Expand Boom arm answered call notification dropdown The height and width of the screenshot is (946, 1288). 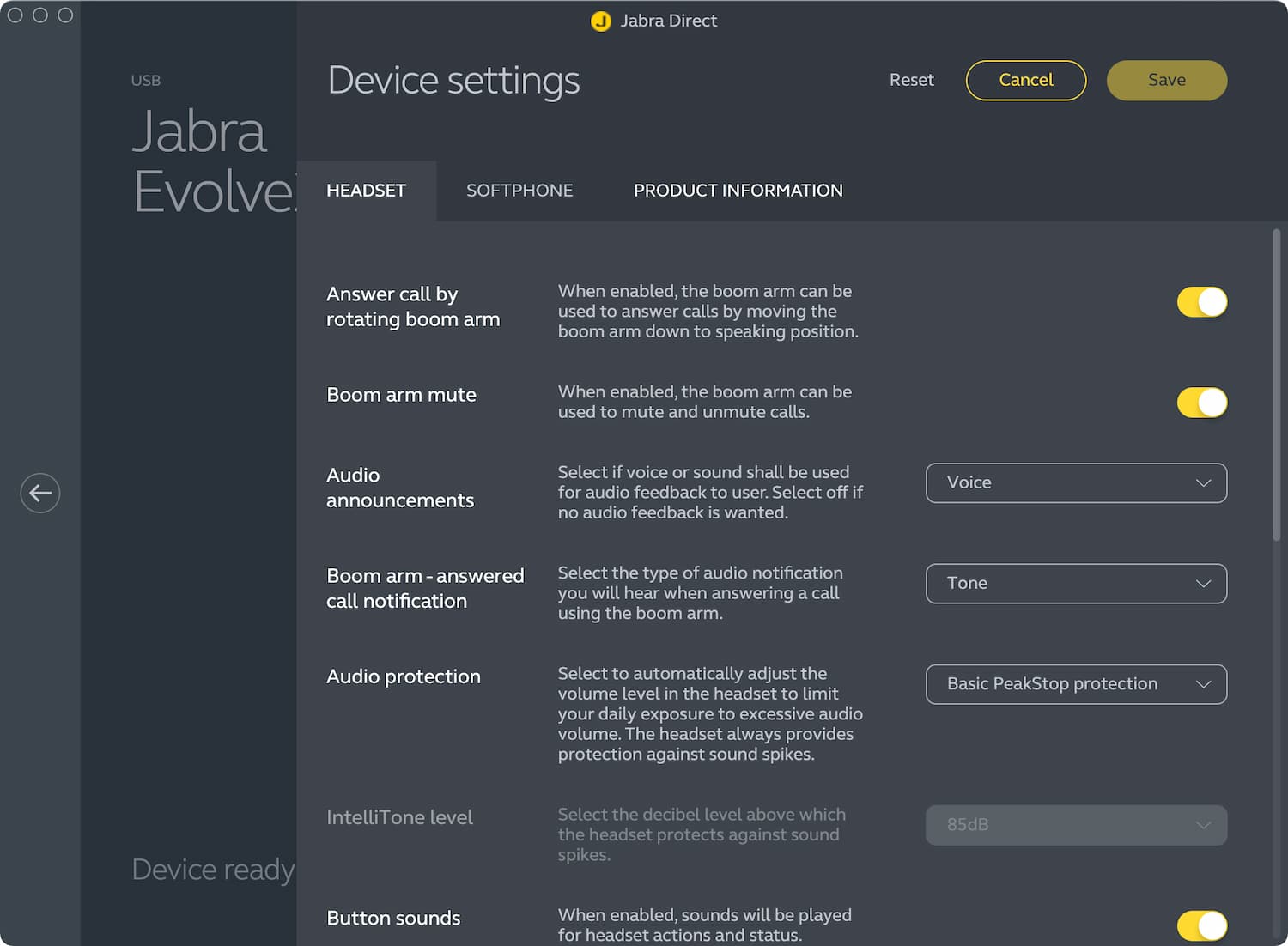(1075, 584)
